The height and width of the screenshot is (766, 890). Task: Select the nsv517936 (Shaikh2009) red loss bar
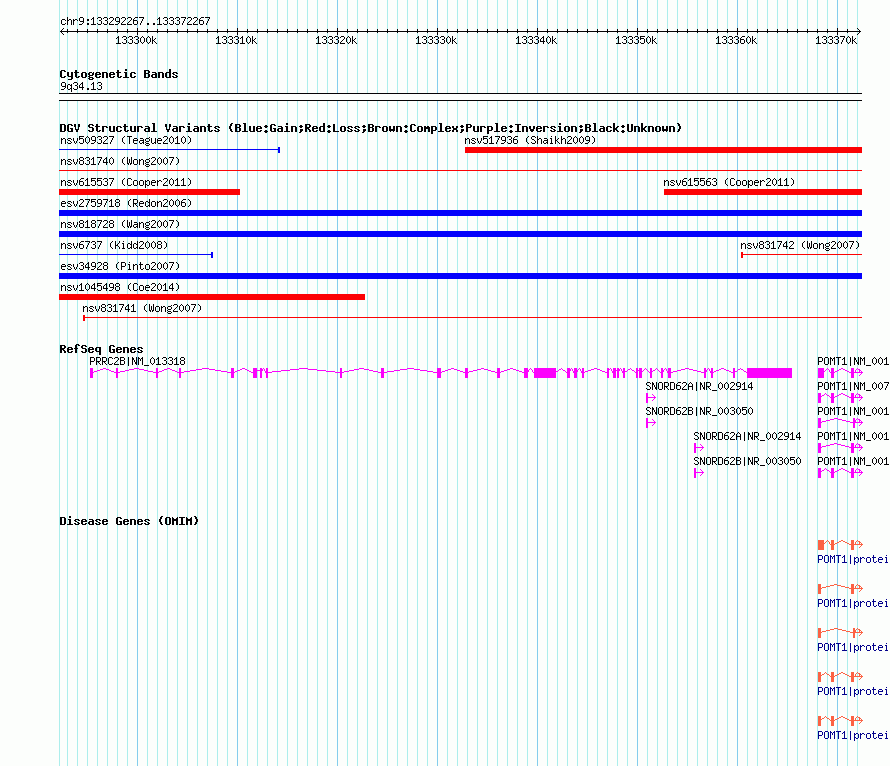(x=663, y=150)
